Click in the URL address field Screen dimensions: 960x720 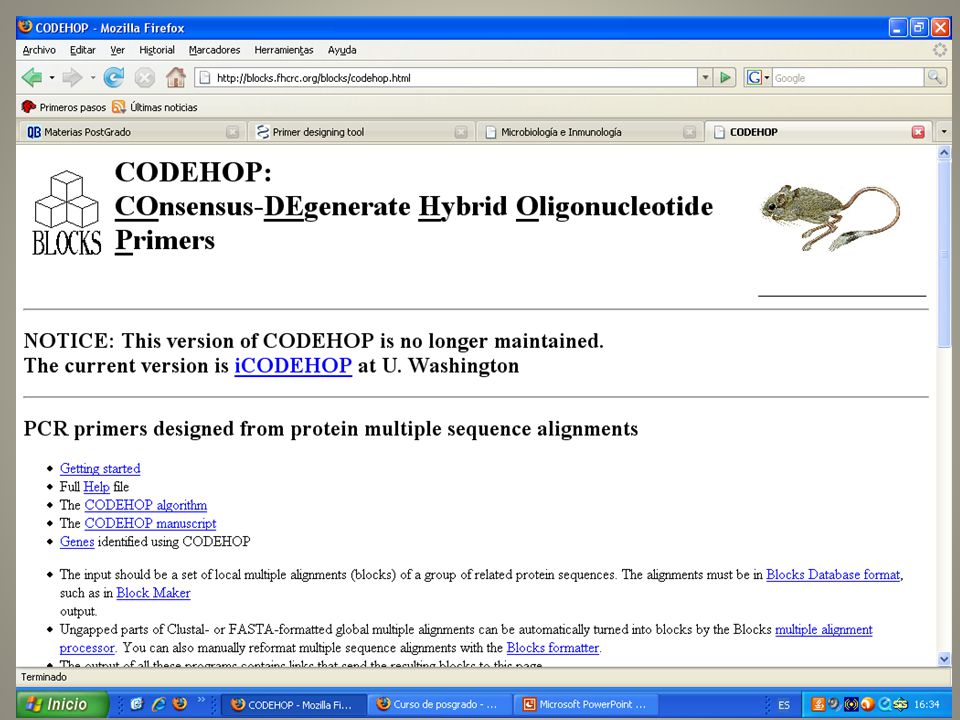456,78
